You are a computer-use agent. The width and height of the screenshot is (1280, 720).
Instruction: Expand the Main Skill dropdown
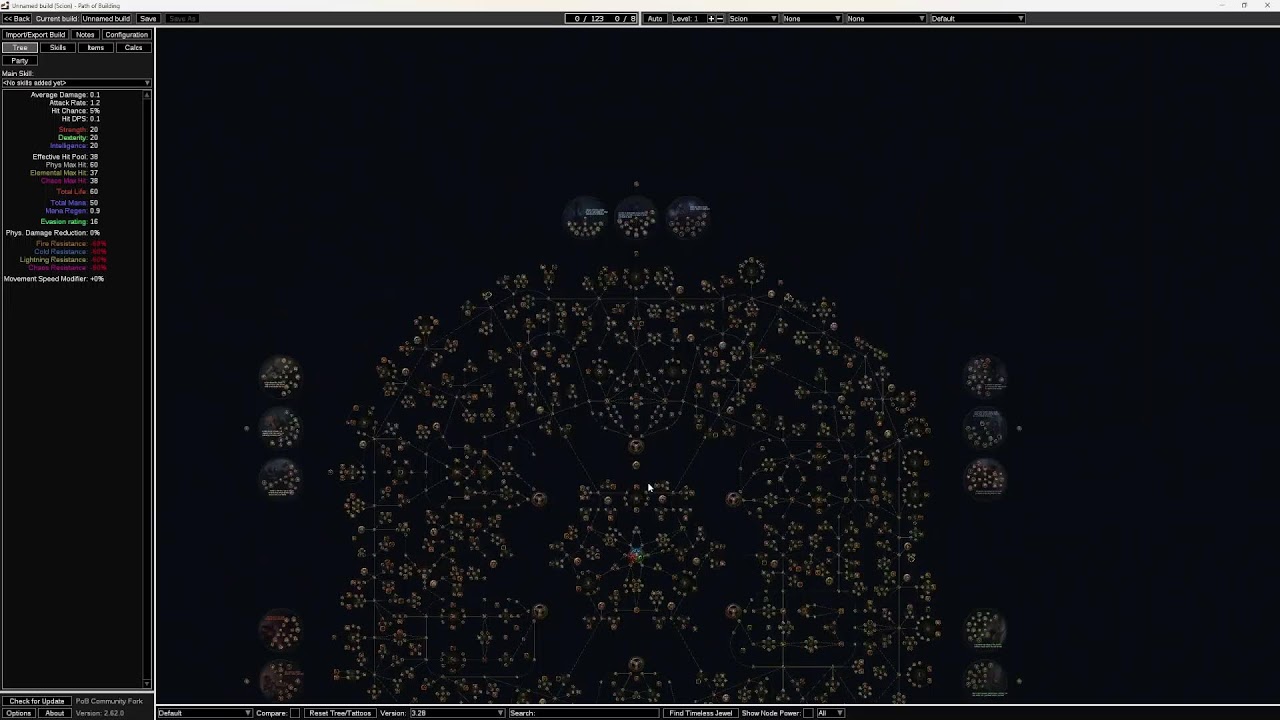click(x=76, y=83)
